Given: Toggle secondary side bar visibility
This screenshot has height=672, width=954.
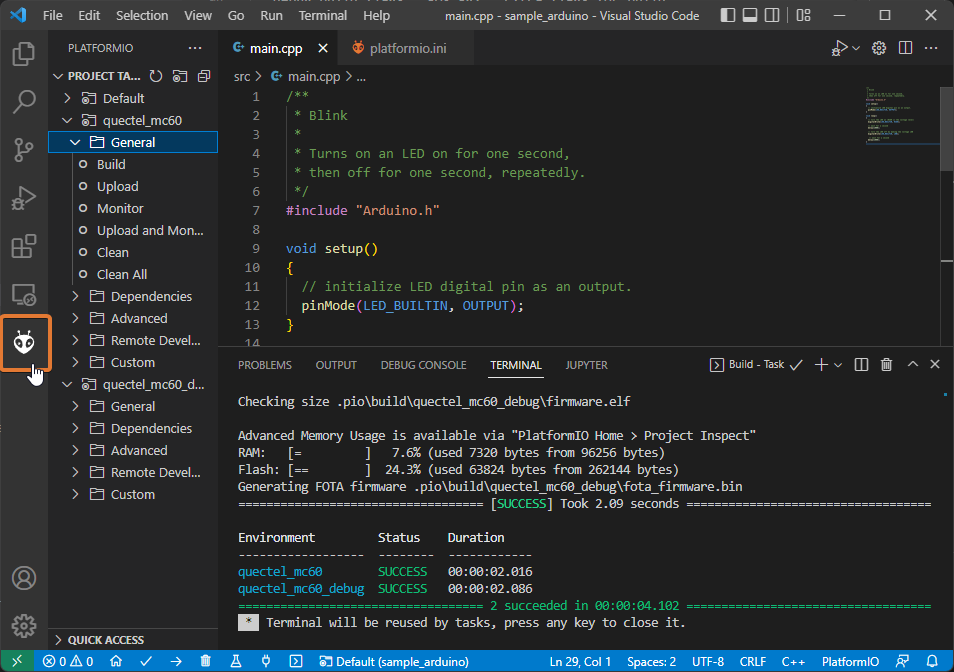Looking at the screenshot, I should [x=772, y=15].
